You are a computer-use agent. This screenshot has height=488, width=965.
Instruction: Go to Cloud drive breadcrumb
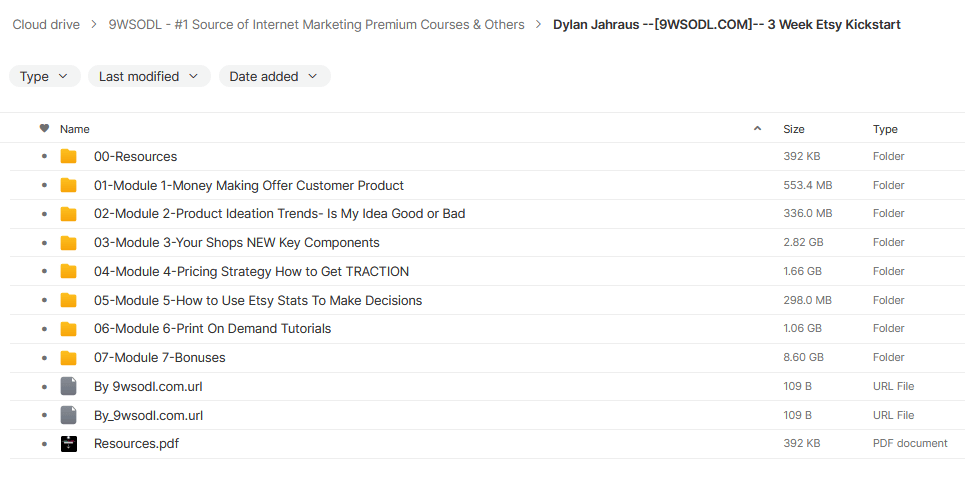(46, 24)
